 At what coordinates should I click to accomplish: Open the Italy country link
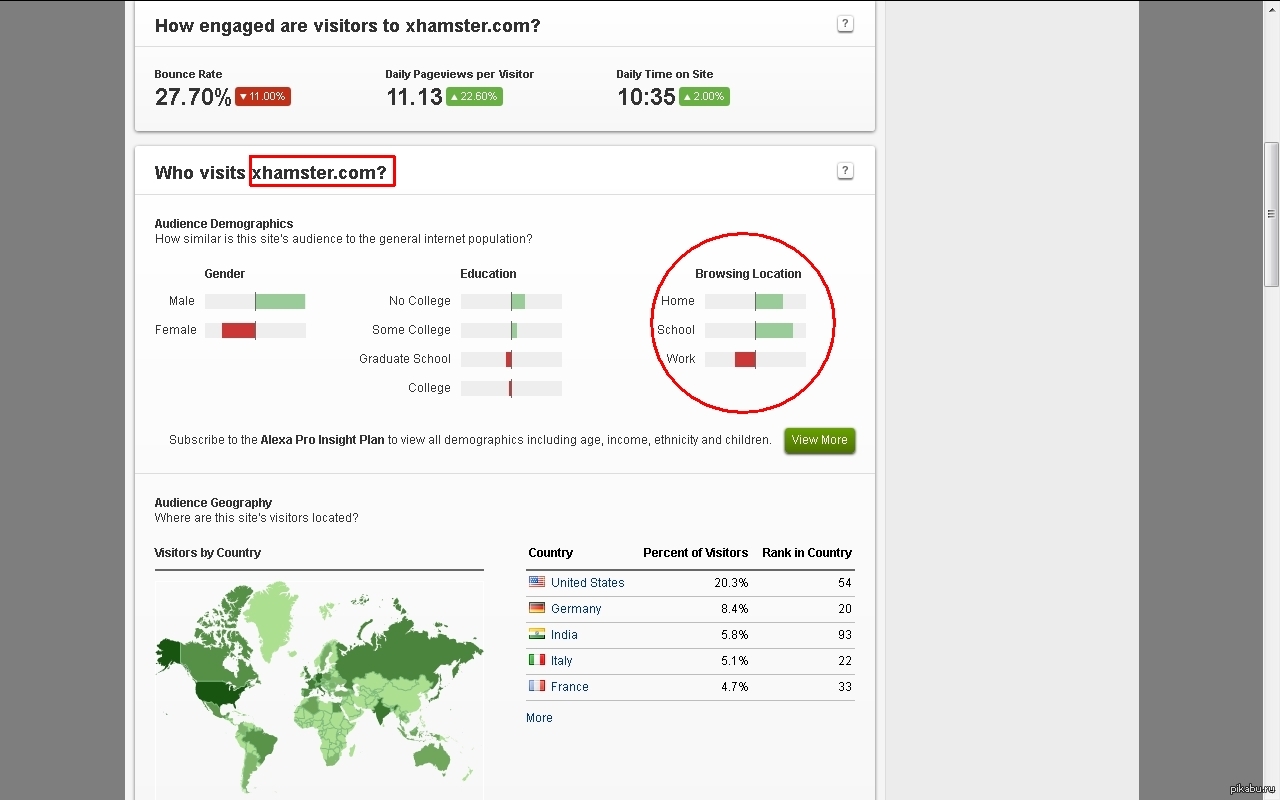(562, 661)
